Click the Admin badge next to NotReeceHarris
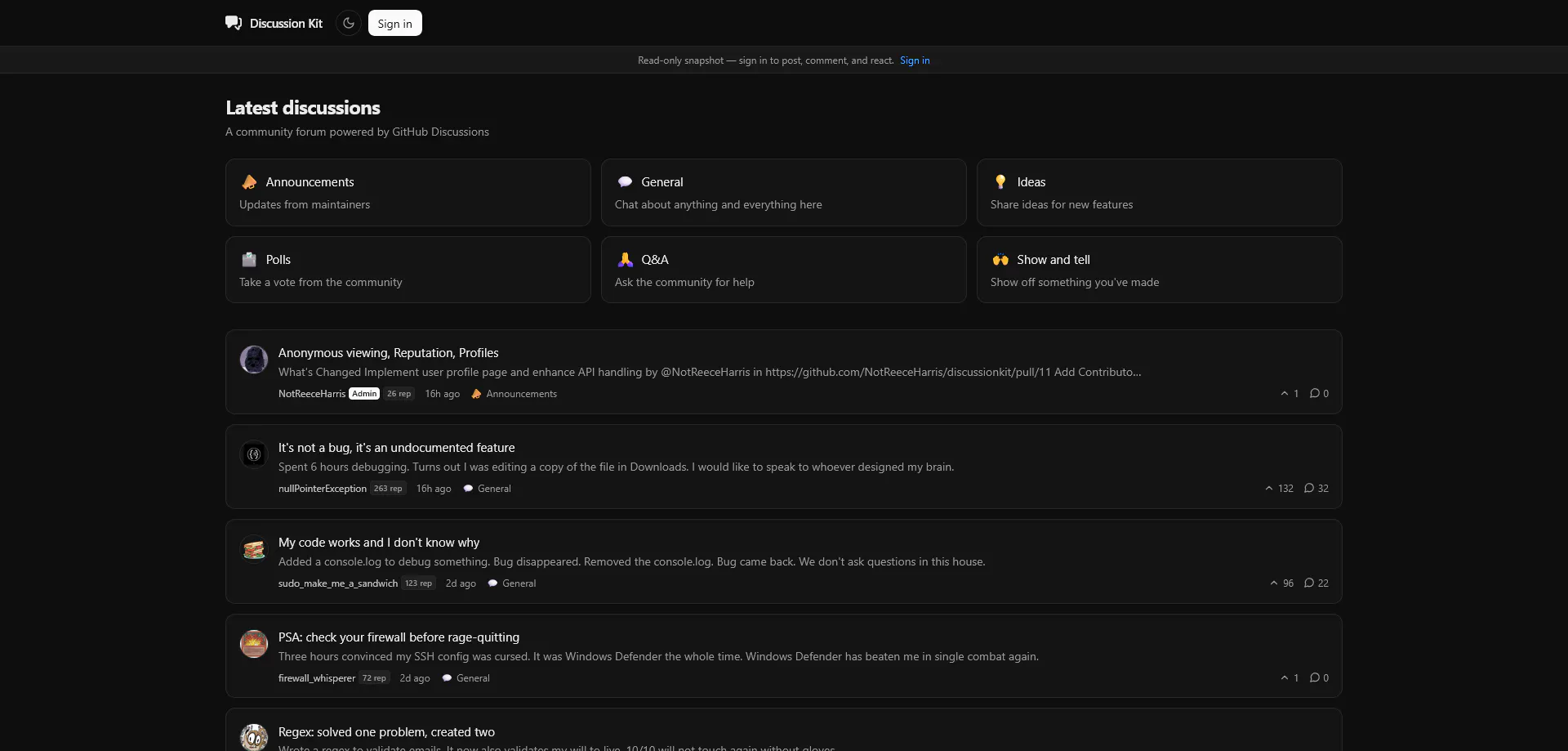The image size is (1568, 751). pos(364,394)
